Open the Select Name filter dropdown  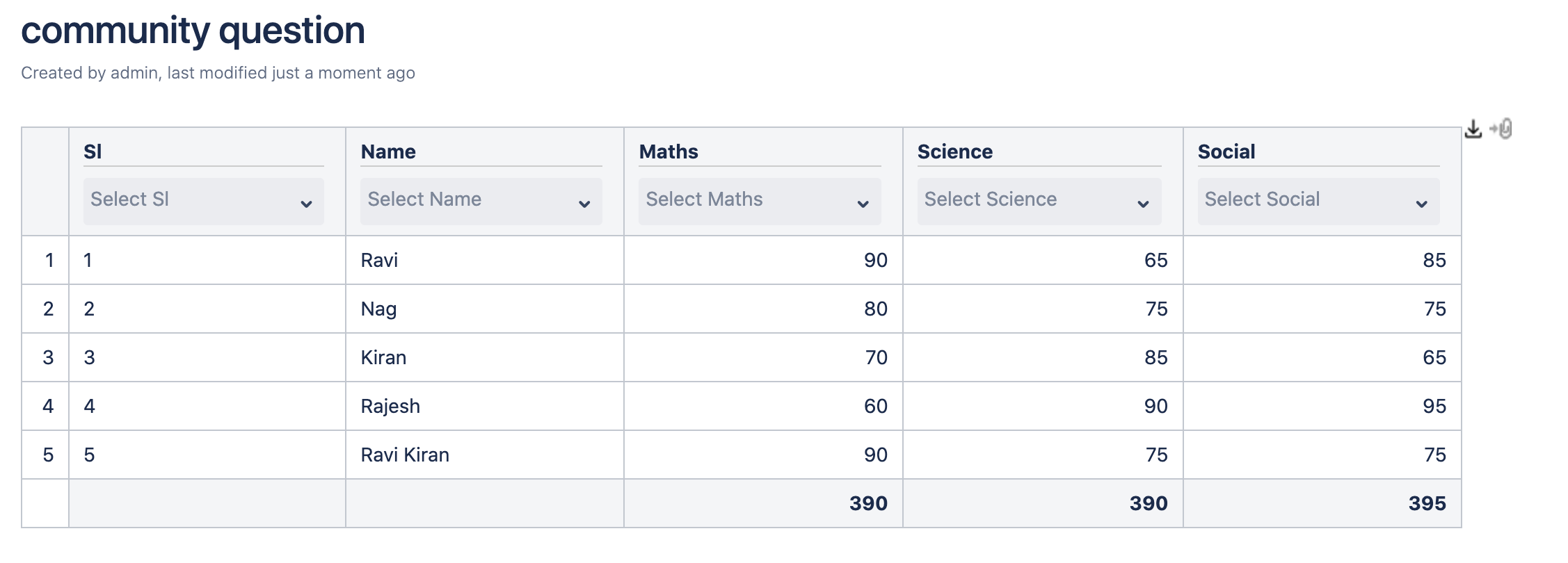[481, 201]
